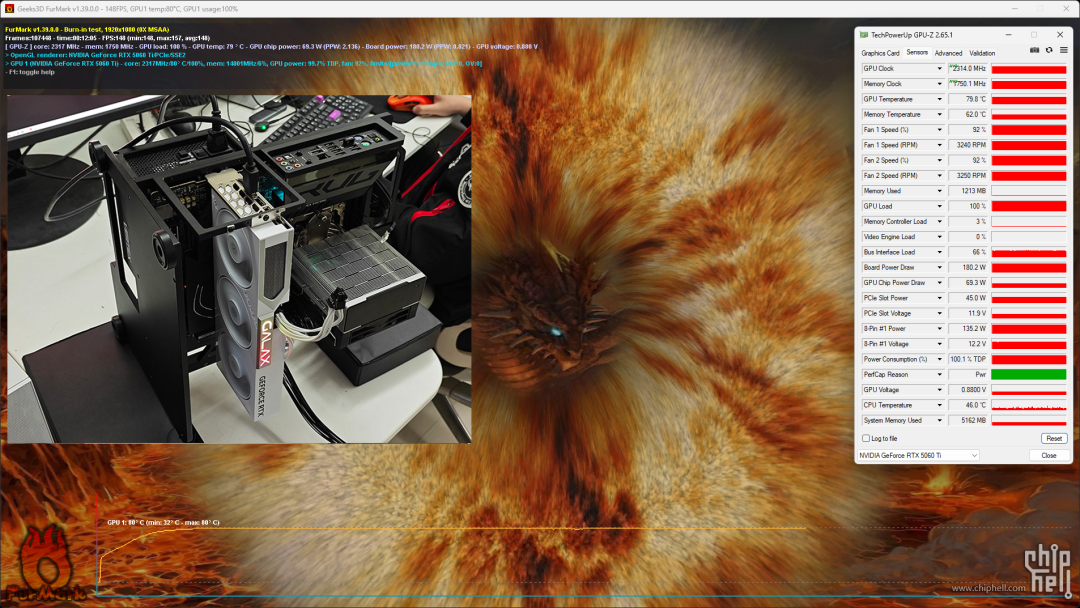
Task: Expand the PerfCap Reason dropdown
Action: 939,375
